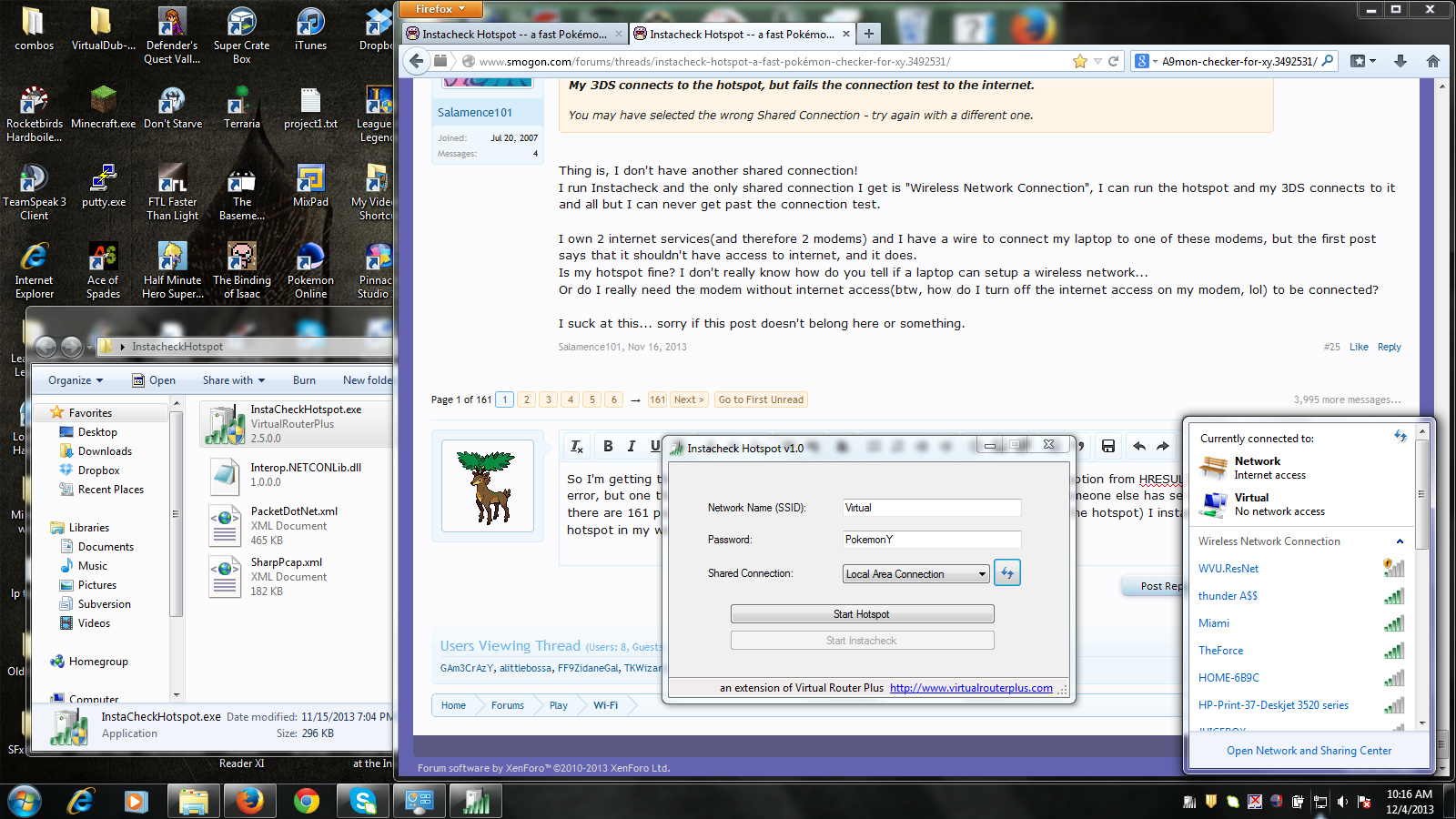Click the save draft floppy icon
The width and height of the screenshot is (1456, 819).
point(1107,446)
